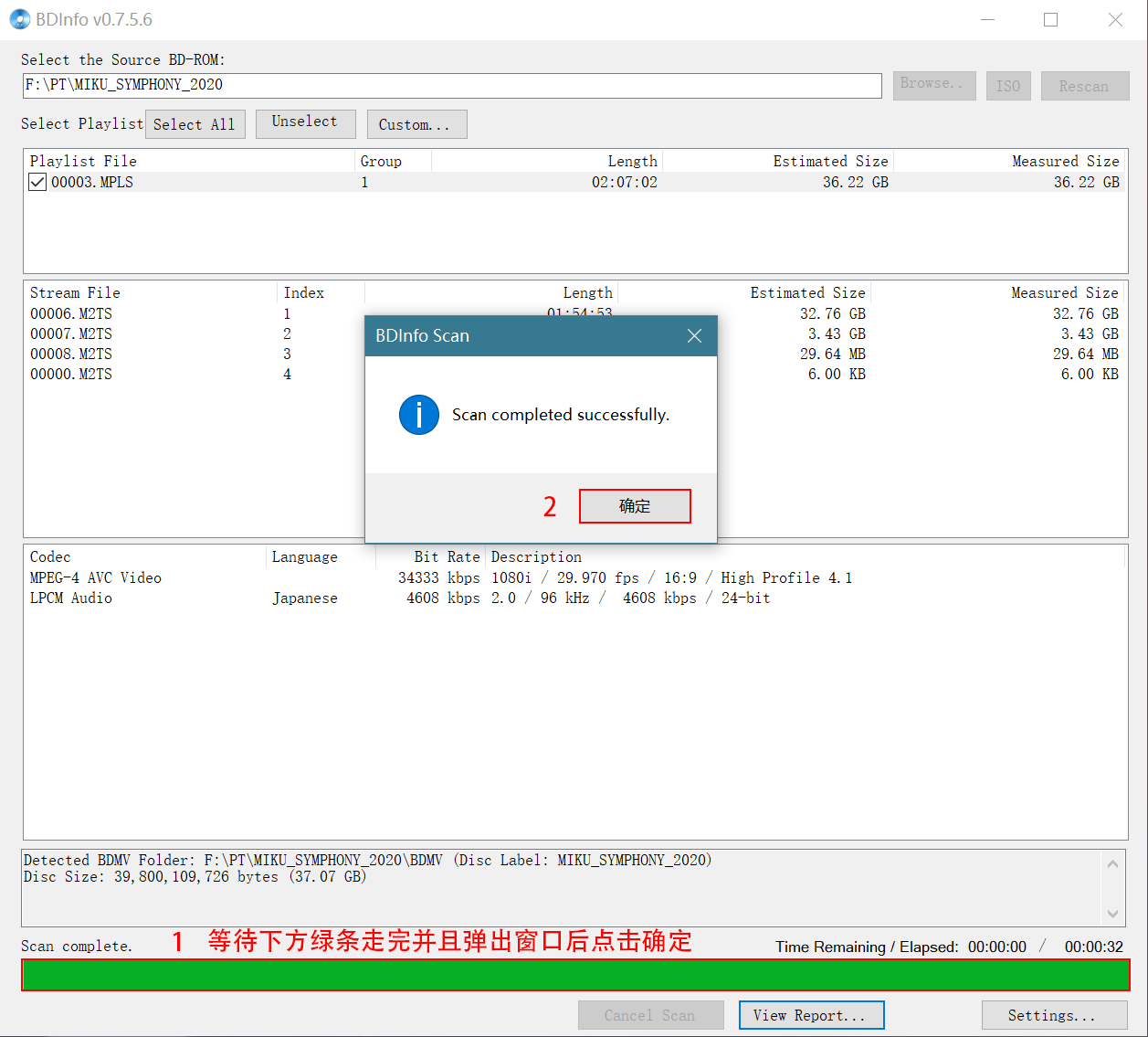
Task: Open the Settings dialog
Action: tap(1050, 1015)
